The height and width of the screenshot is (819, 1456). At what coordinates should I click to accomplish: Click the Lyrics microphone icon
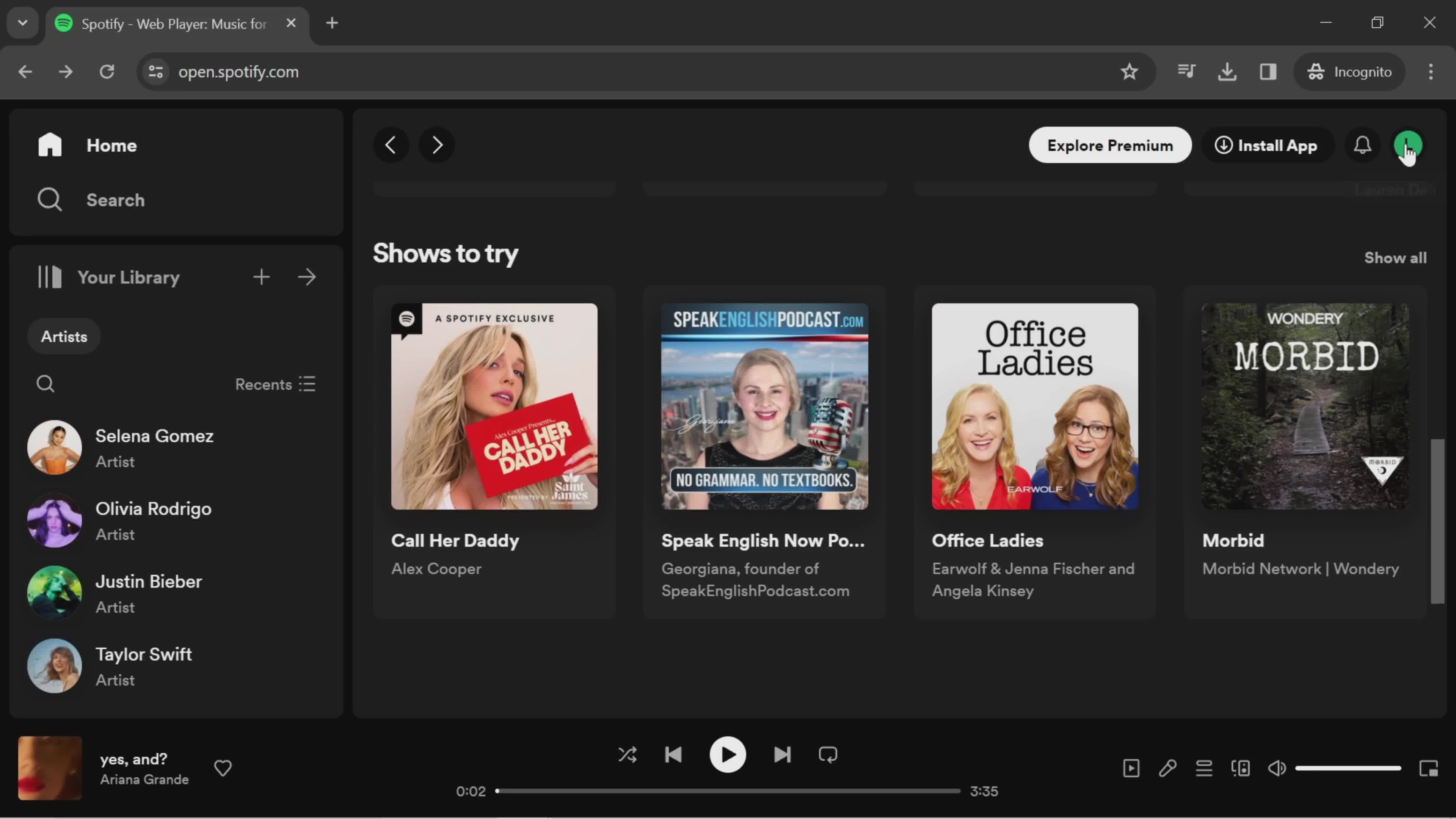[1167, 768]
